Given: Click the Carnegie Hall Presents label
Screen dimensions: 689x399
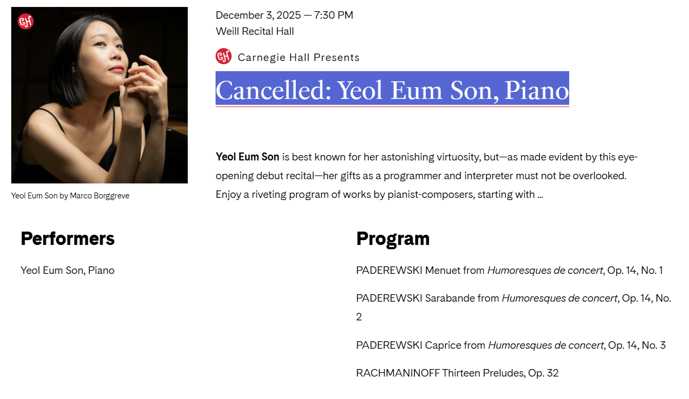Looking at the screenshot, I should point(298,57).
